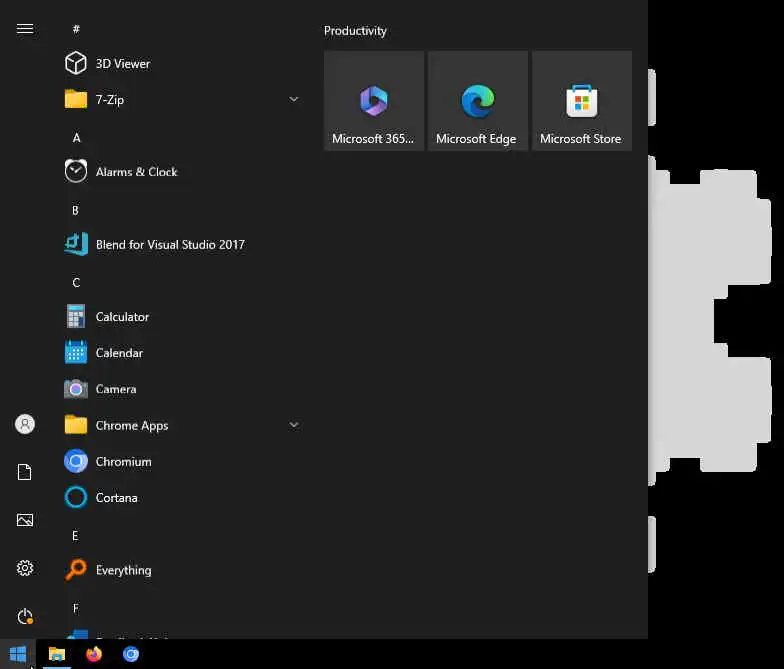
Task: Open Blend for Visual Studio 2017
Action: pyautogui.click(x=182, y=244)
